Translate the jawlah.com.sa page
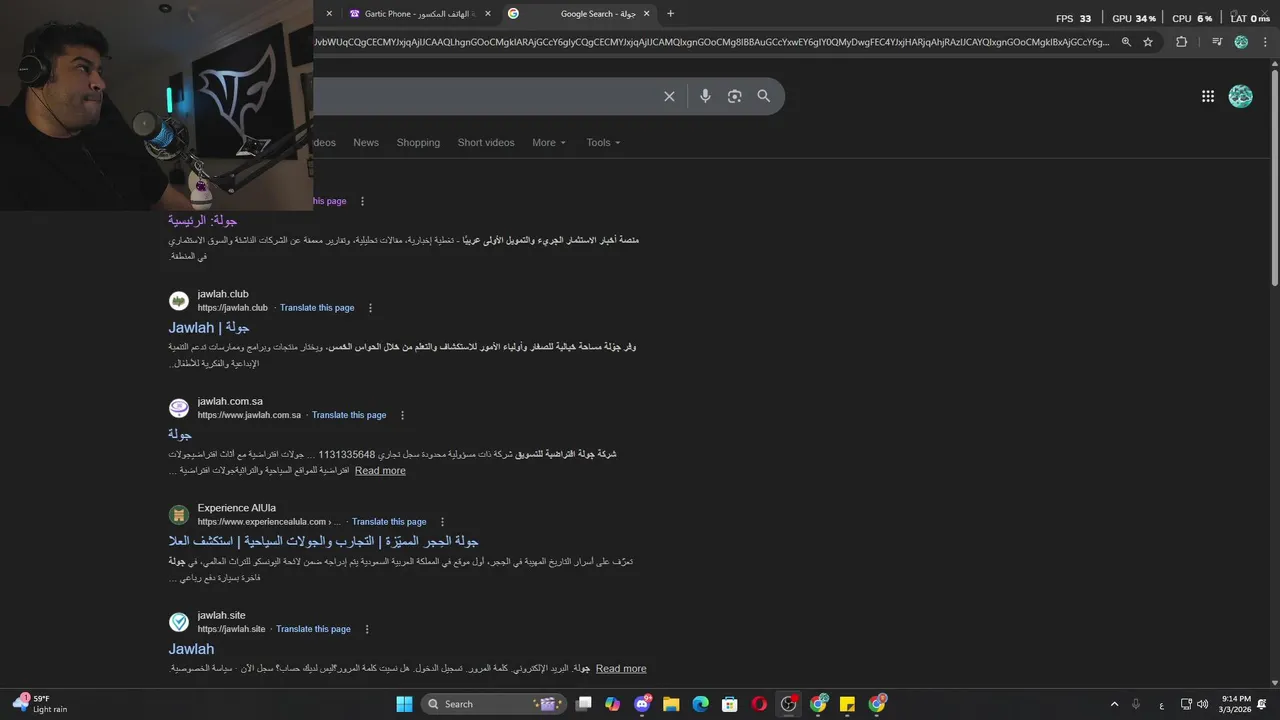 pyautogui.click(x=349, y=415)
